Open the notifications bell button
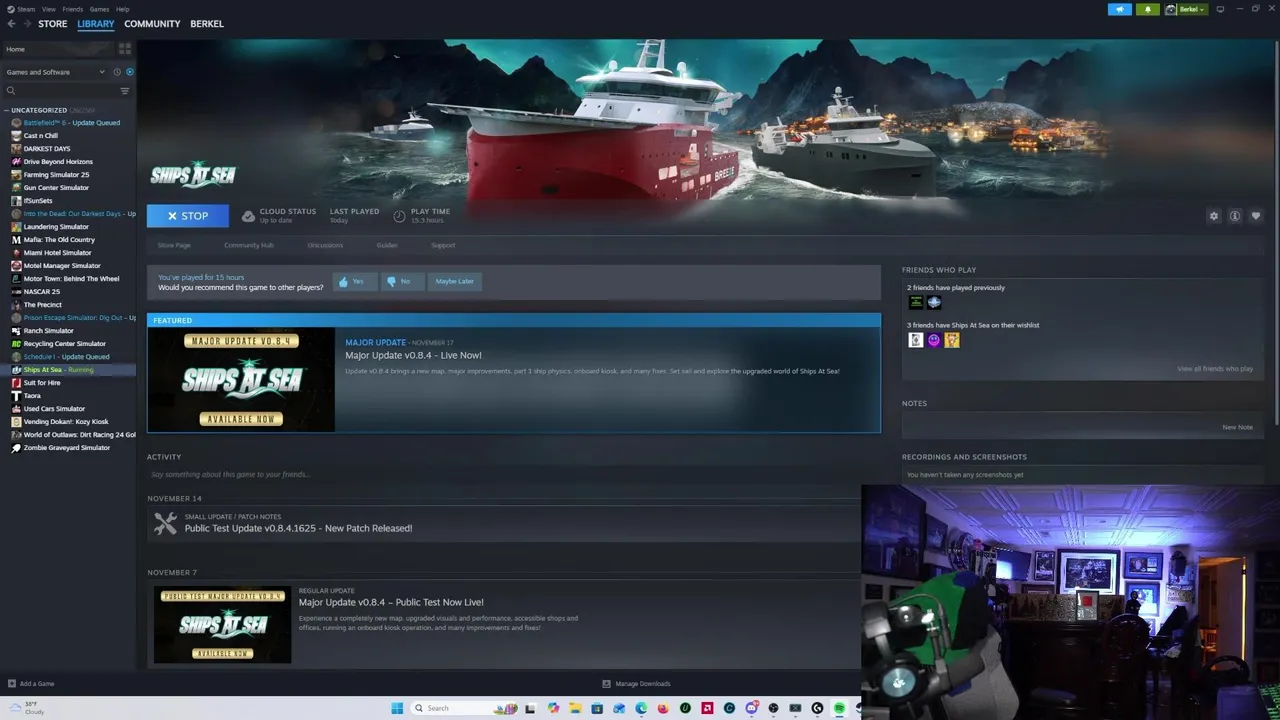The width and height of the screenshot is (1280, 720). [x=1147, y=9]
